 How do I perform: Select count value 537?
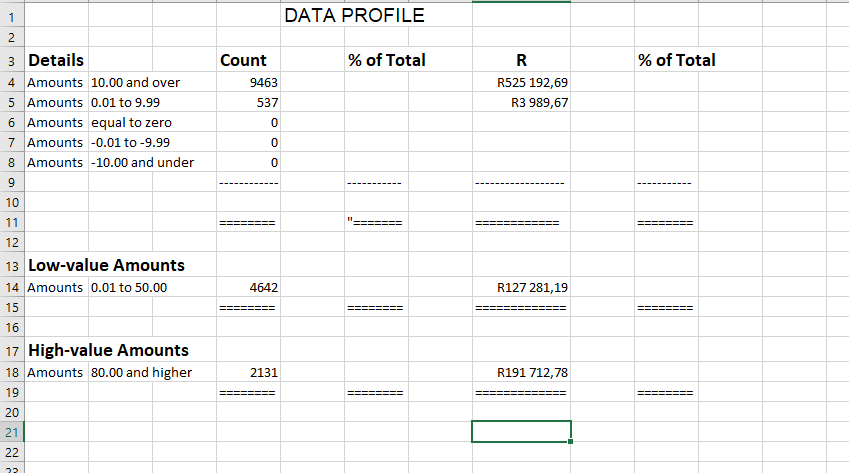pyautogui.click(x=248, y=102)
